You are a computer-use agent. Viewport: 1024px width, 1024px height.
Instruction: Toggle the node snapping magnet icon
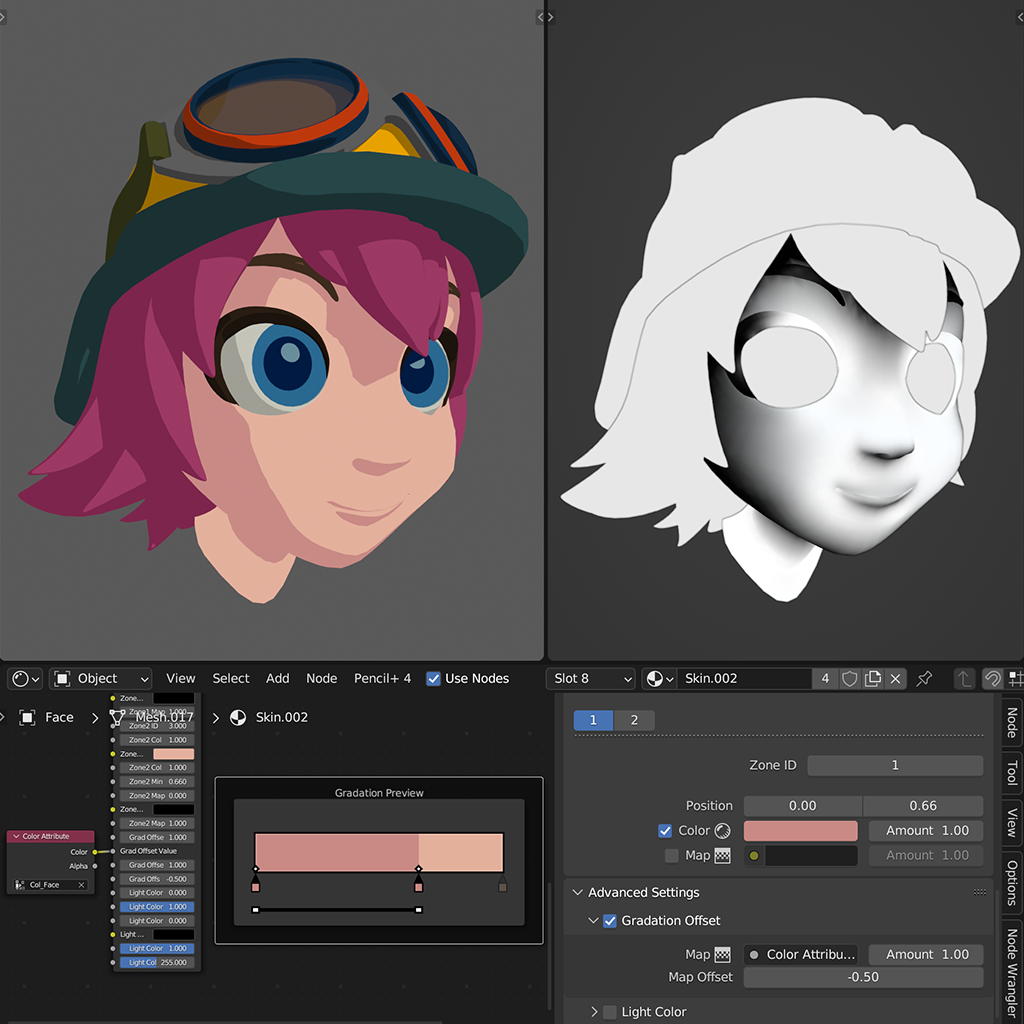(x=993, y=678)
